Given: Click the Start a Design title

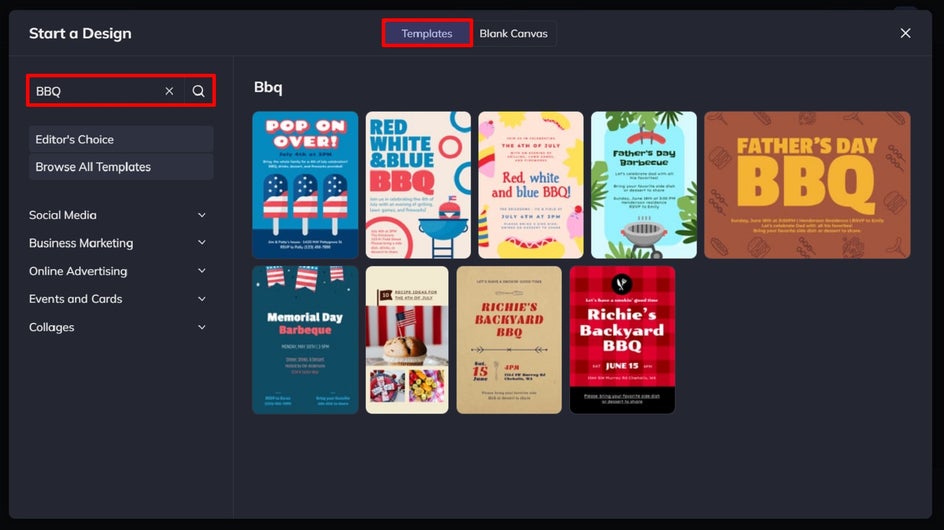Looking at the screenshot, I should pos(80,33).
